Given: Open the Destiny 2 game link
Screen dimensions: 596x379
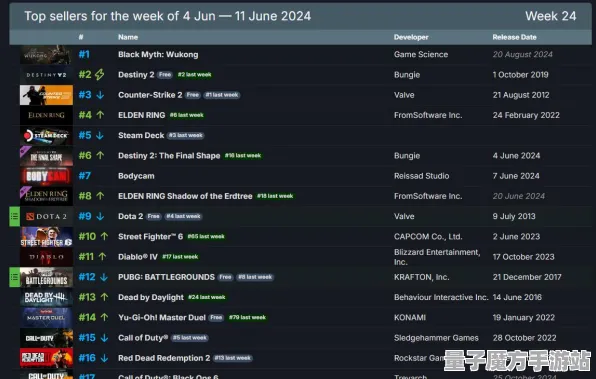Looking at the screenshot, I should click(x=136, y=75).
